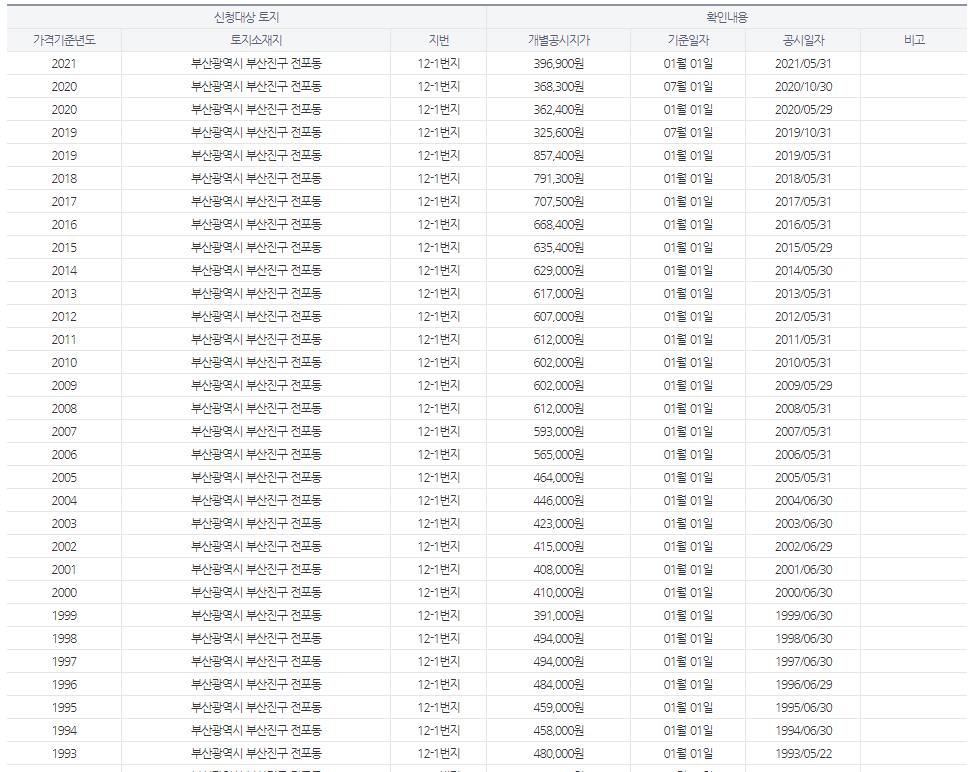Select the 617,000원 price cell
This screenshot has height=772, width=970.
coord(559,293)
